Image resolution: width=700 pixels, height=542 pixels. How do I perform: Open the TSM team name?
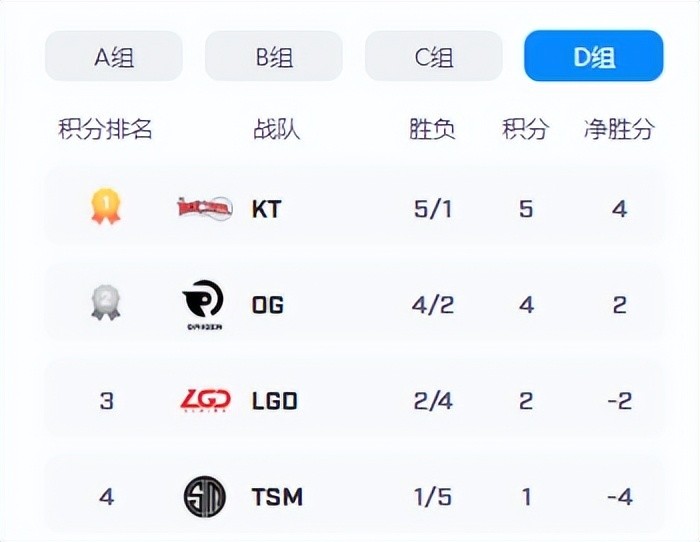coord(277,497)
